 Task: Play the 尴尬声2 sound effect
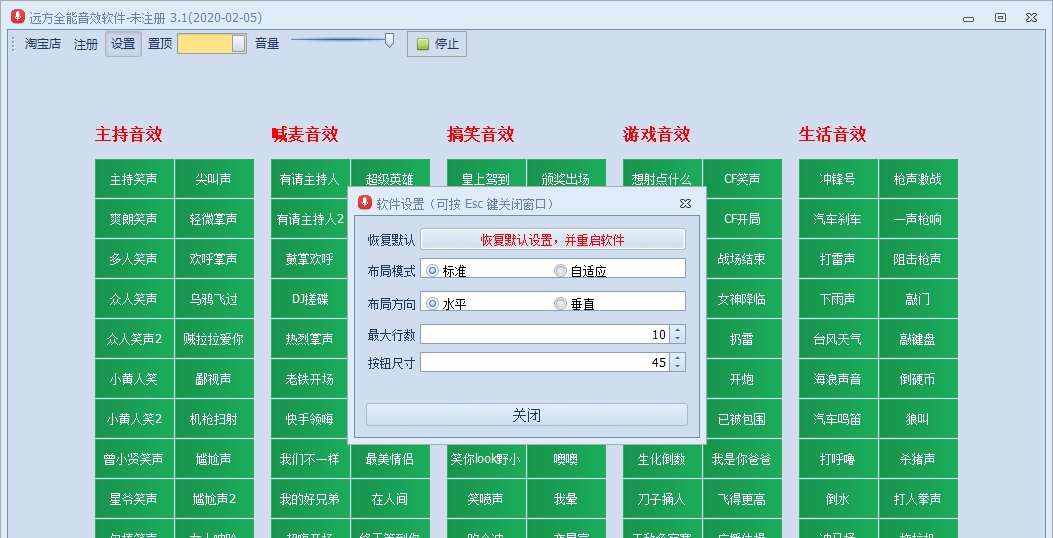click(x=214, y=498)
